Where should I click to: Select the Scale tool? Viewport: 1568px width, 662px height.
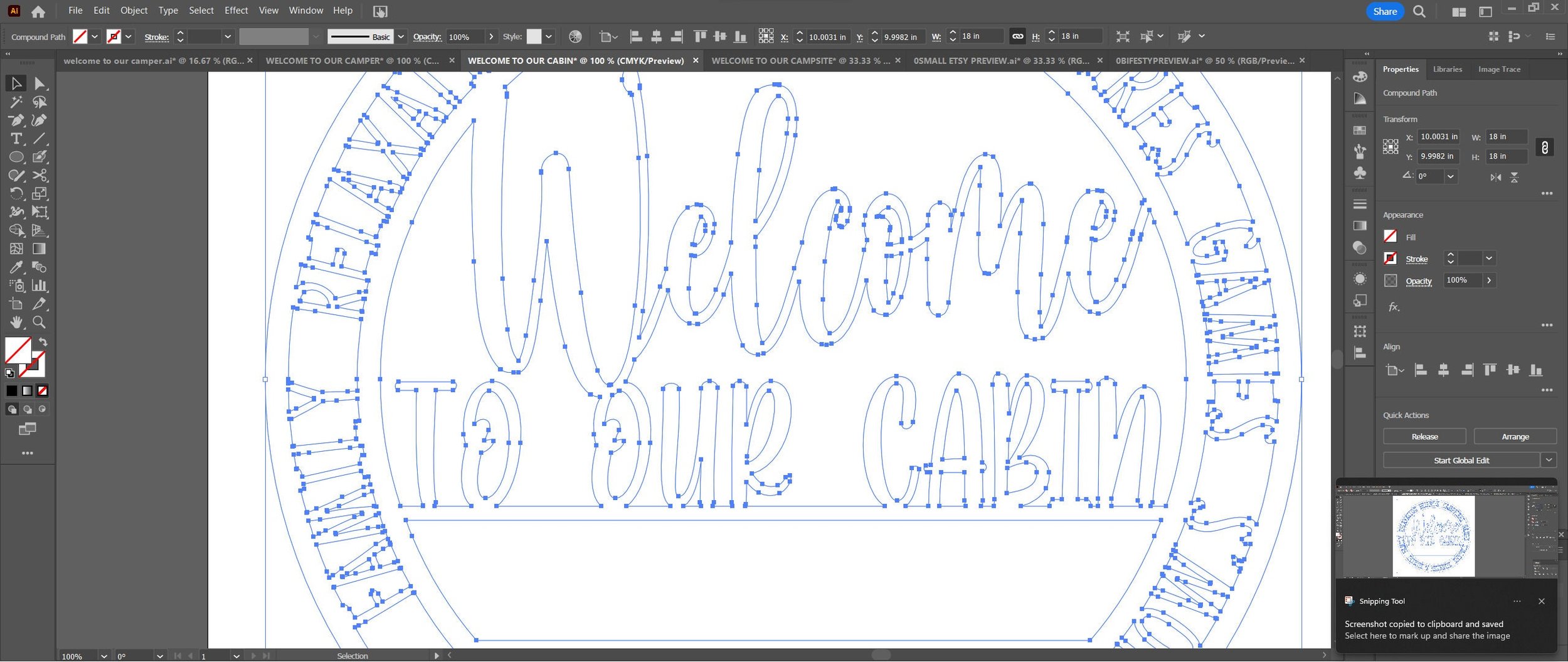point(40,193)
